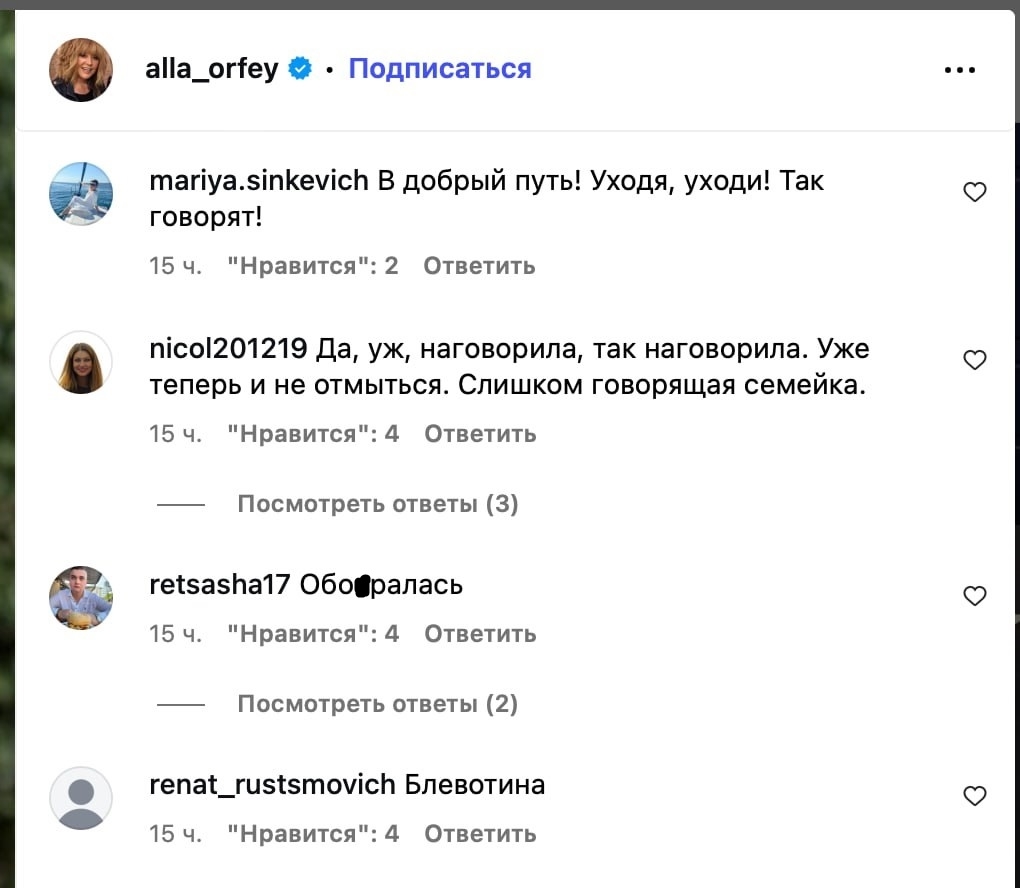The width and height of the screenshot is (1020, 888).
Task: Expand the 3 replies under nicol201219's comment
Action: [x=377, y=504]
